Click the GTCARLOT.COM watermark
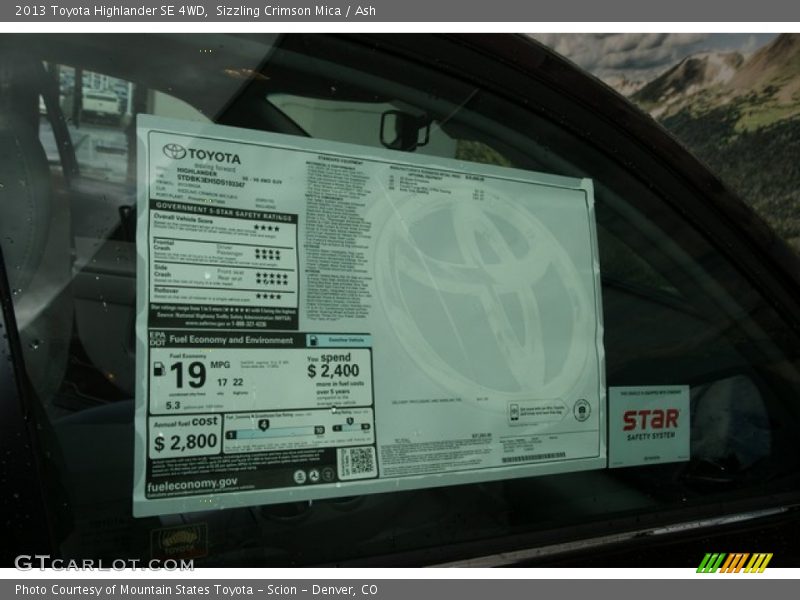The image size is (800, 600). (103, 563)
